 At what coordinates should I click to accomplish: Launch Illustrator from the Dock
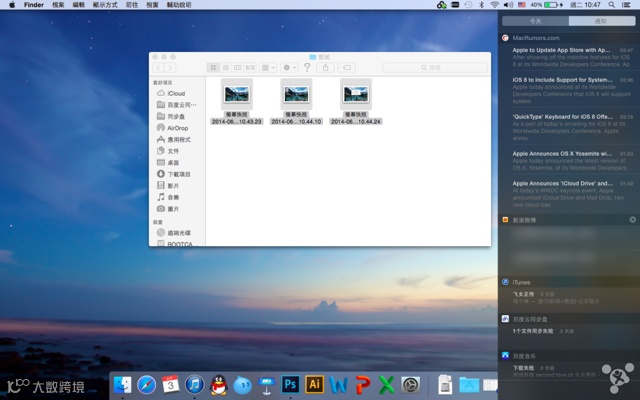(315, 384)
